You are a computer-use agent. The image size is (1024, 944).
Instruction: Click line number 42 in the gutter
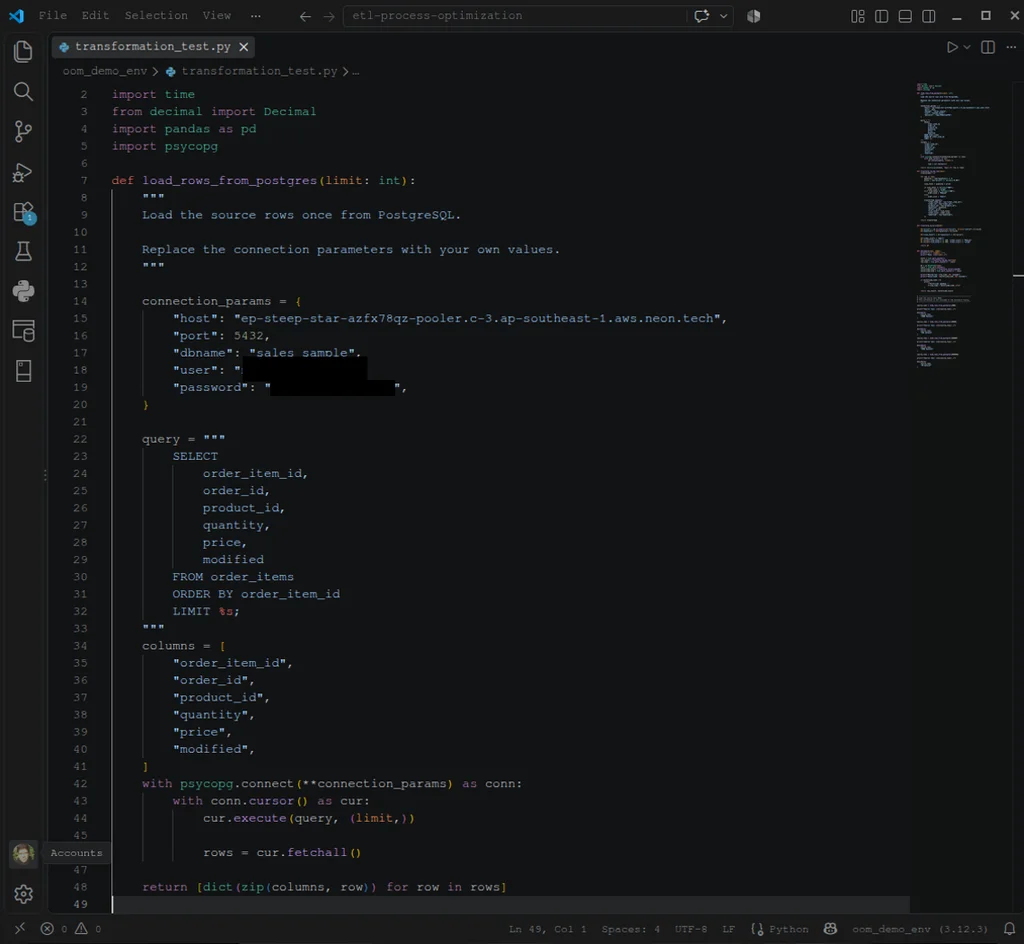pyautogui.click(x=80, y=783)
